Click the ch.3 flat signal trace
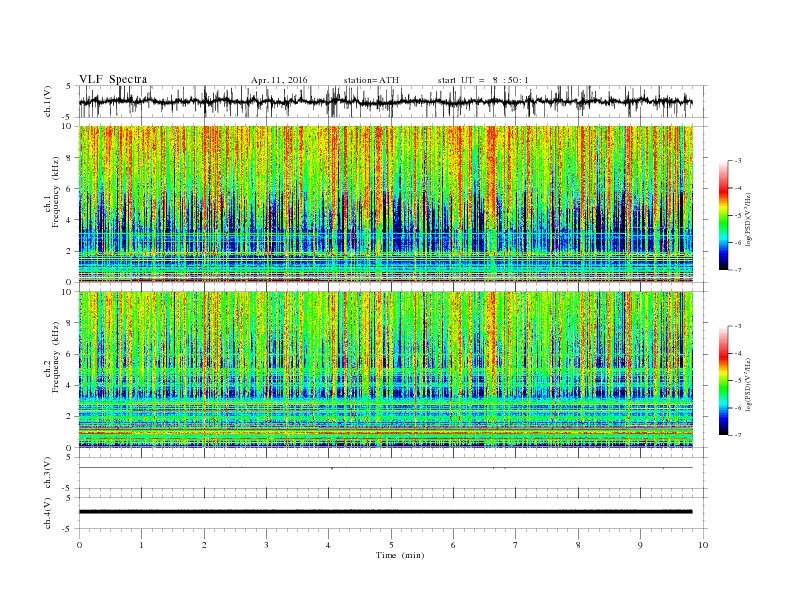792x612 pixels. pos(385,468)
